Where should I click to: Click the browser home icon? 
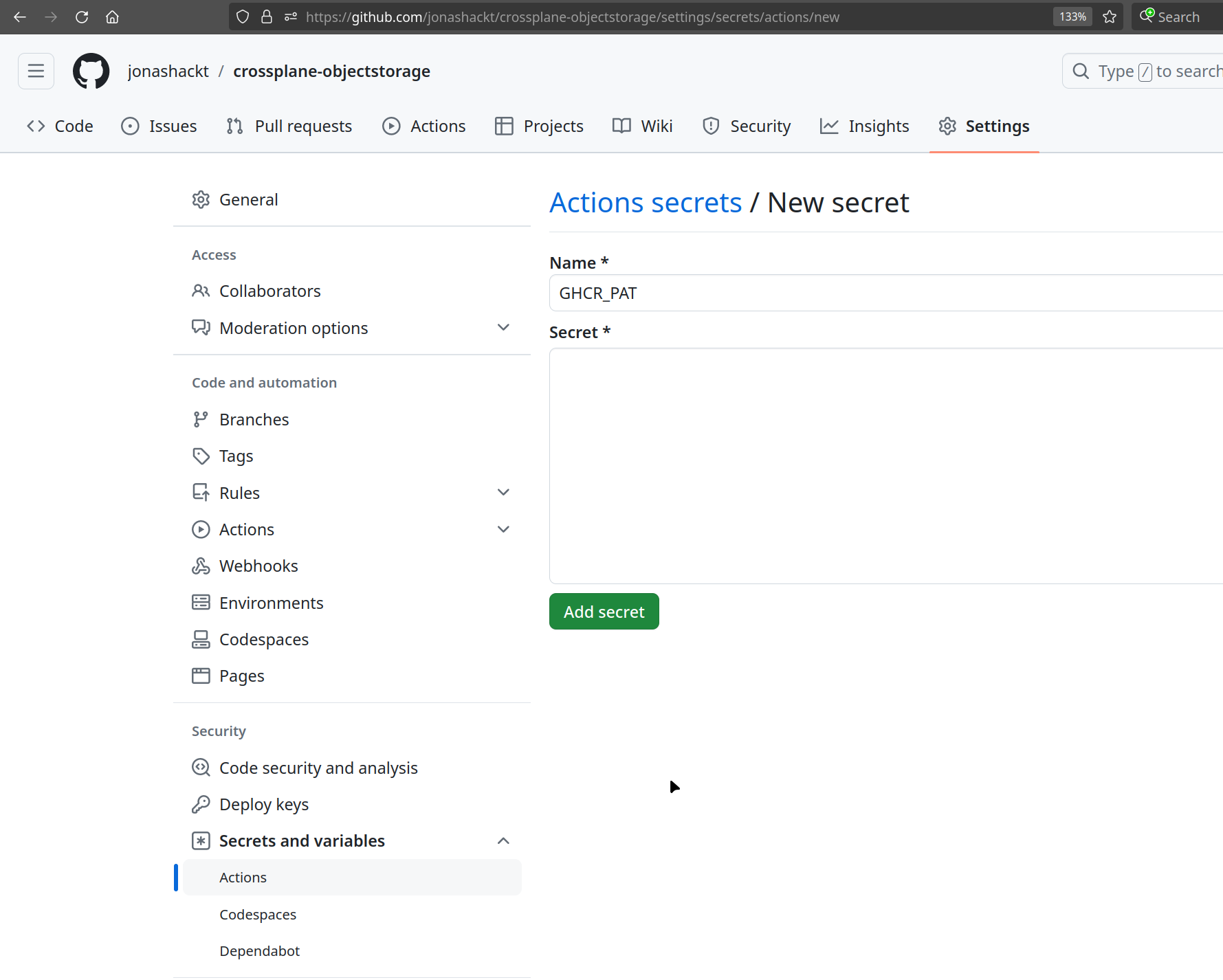click(112, 16)
